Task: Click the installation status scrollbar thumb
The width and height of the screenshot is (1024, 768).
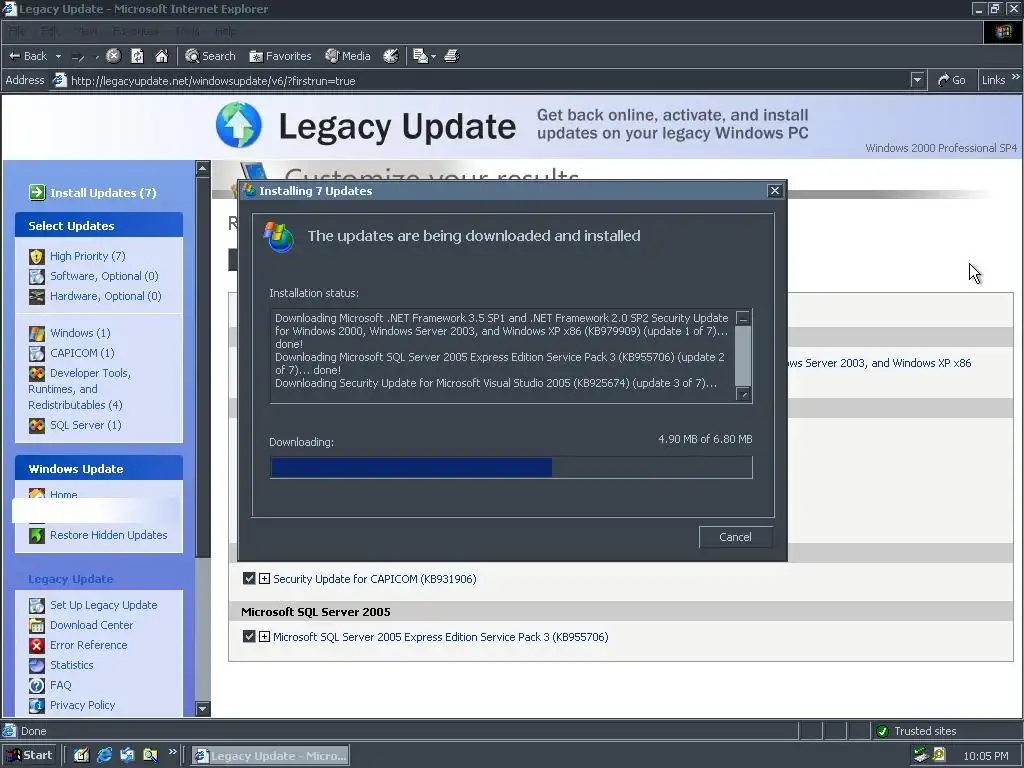Action: [x=743, y=356]
